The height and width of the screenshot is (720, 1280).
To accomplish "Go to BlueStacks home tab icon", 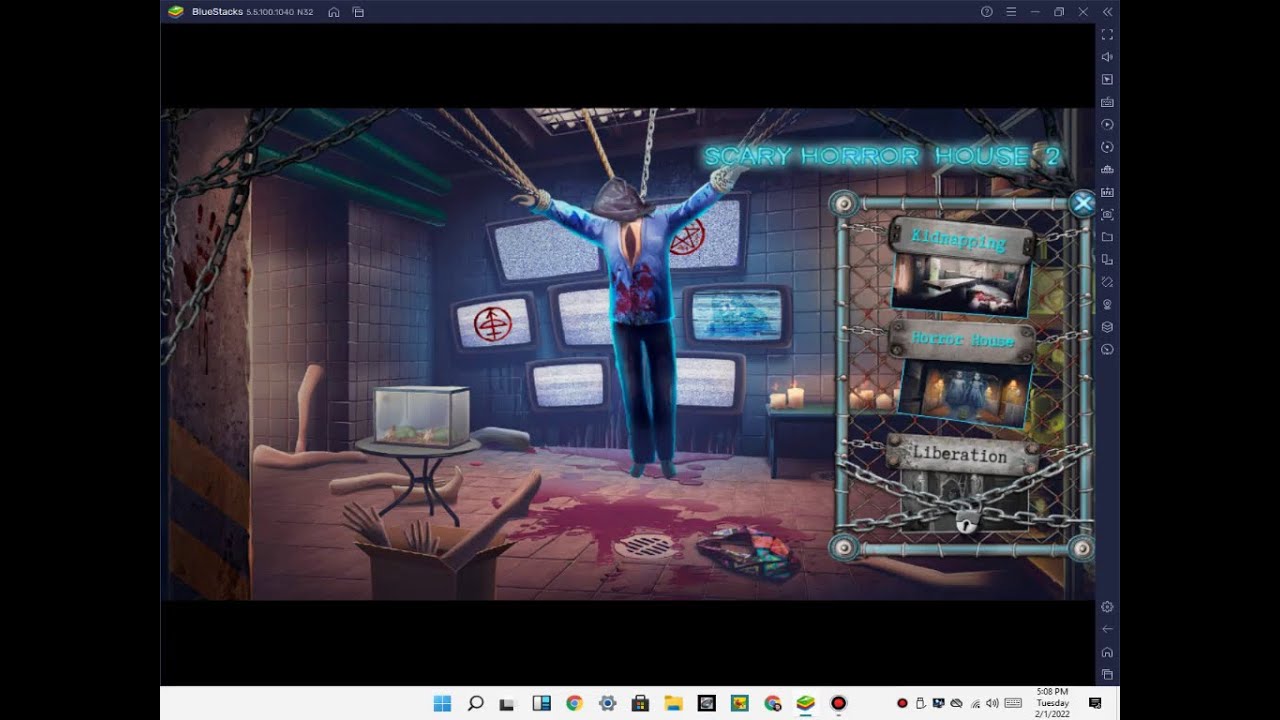I will pos(334,12).
